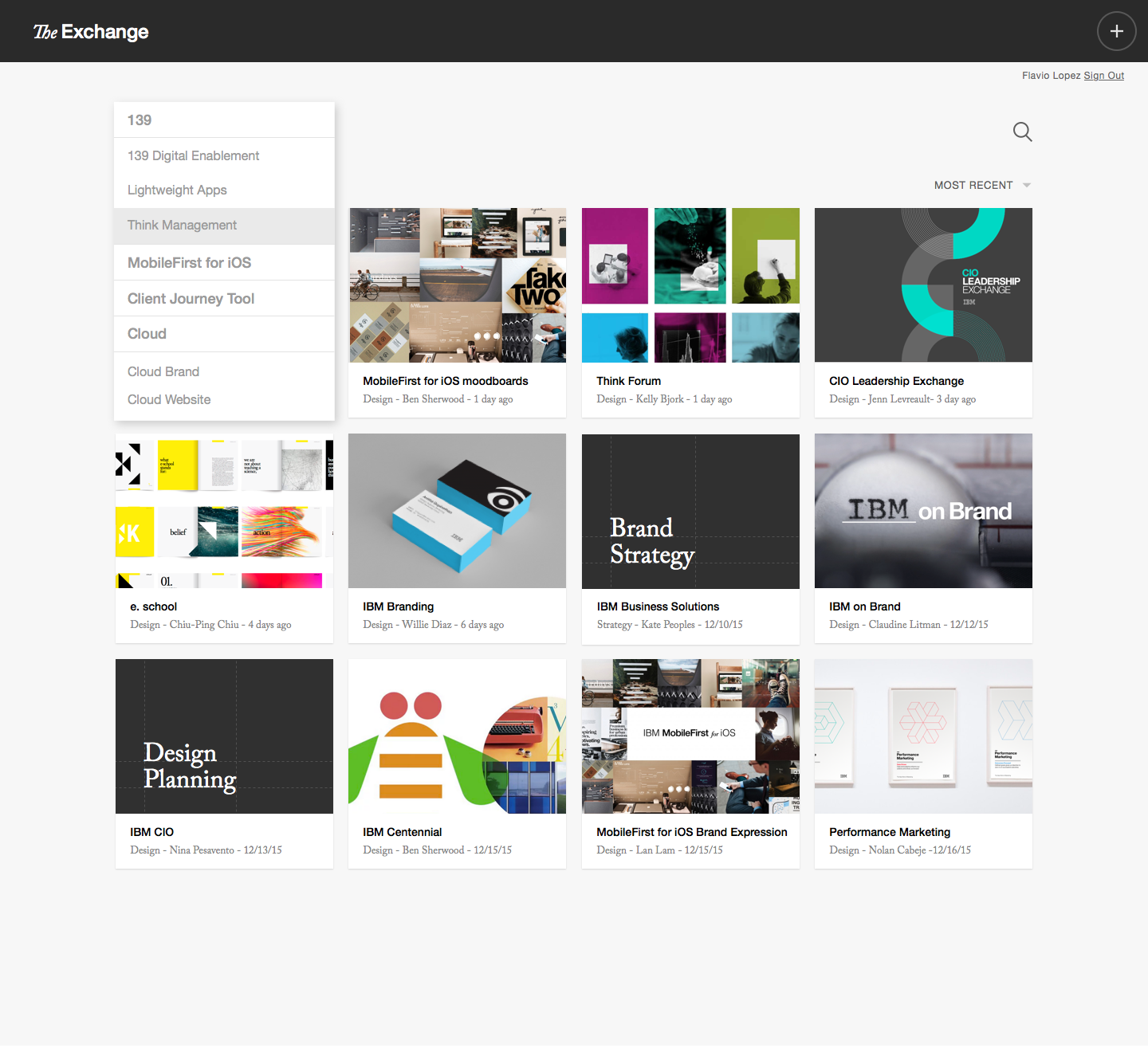Click 'Design - Nolan Cabeje -12/16/15'

point(900,850)
